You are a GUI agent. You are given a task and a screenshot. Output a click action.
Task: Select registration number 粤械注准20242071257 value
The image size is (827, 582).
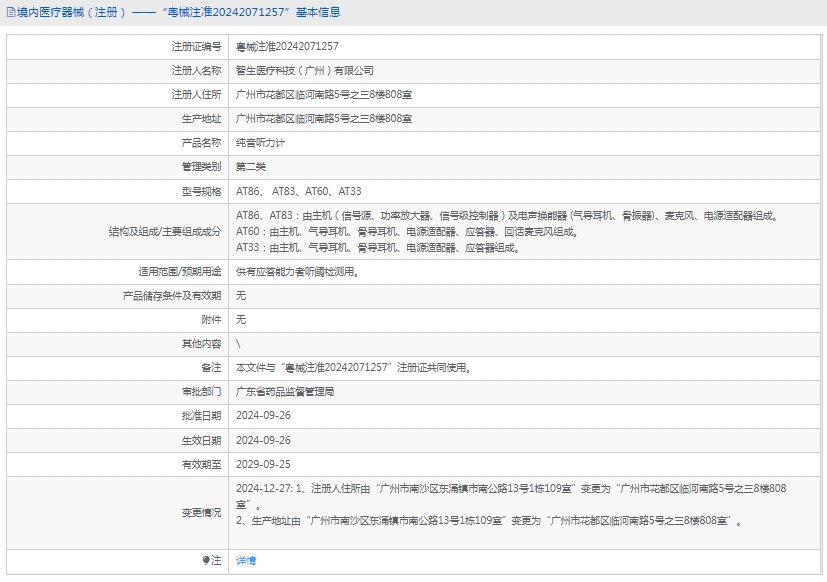(287, 47)
